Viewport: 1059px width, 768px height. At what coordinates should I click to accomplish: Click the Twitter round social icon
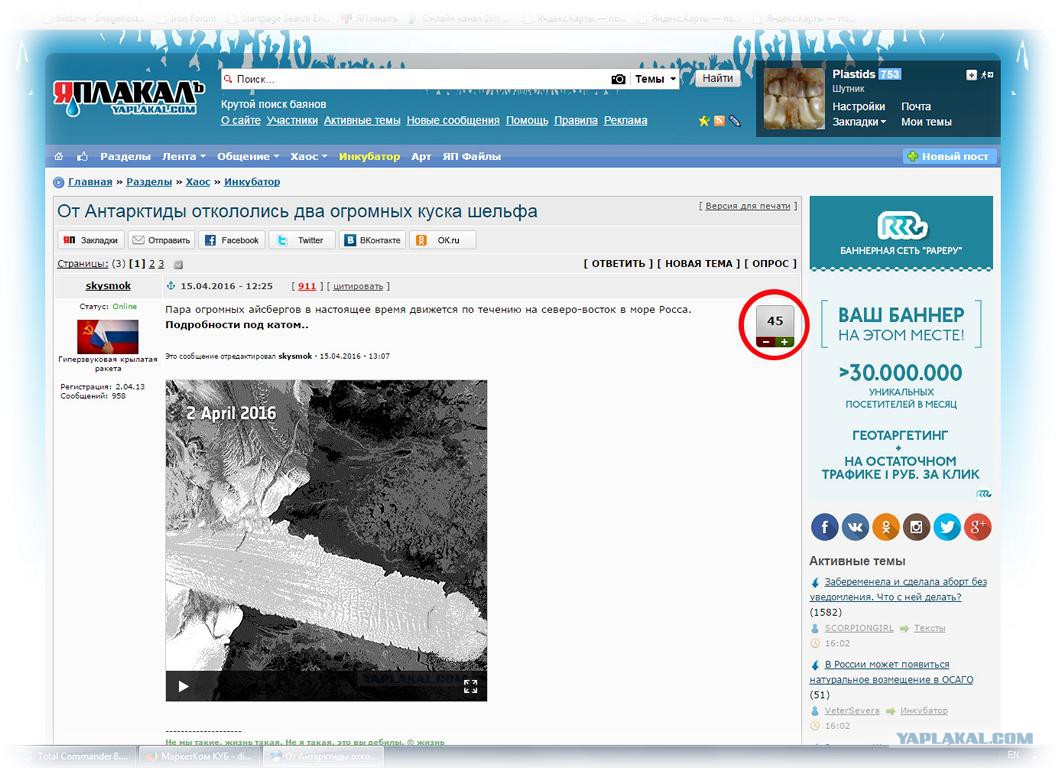(x=947, y=527)
